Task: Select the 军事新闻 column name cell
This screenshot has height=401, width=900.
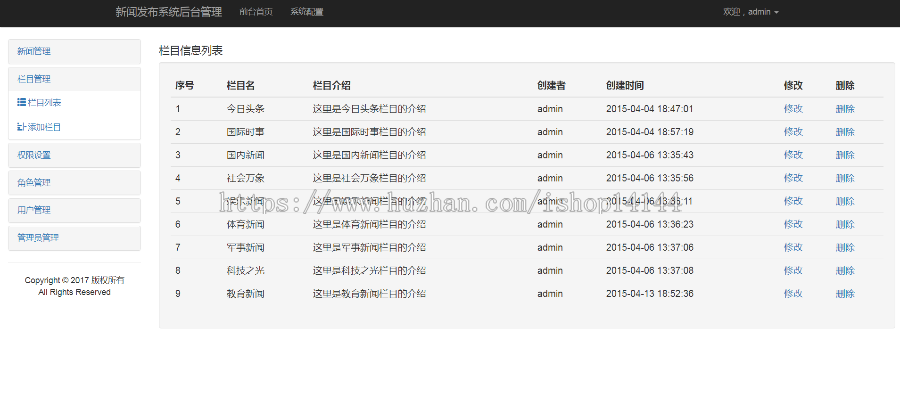Action: [x=246, y=247]
